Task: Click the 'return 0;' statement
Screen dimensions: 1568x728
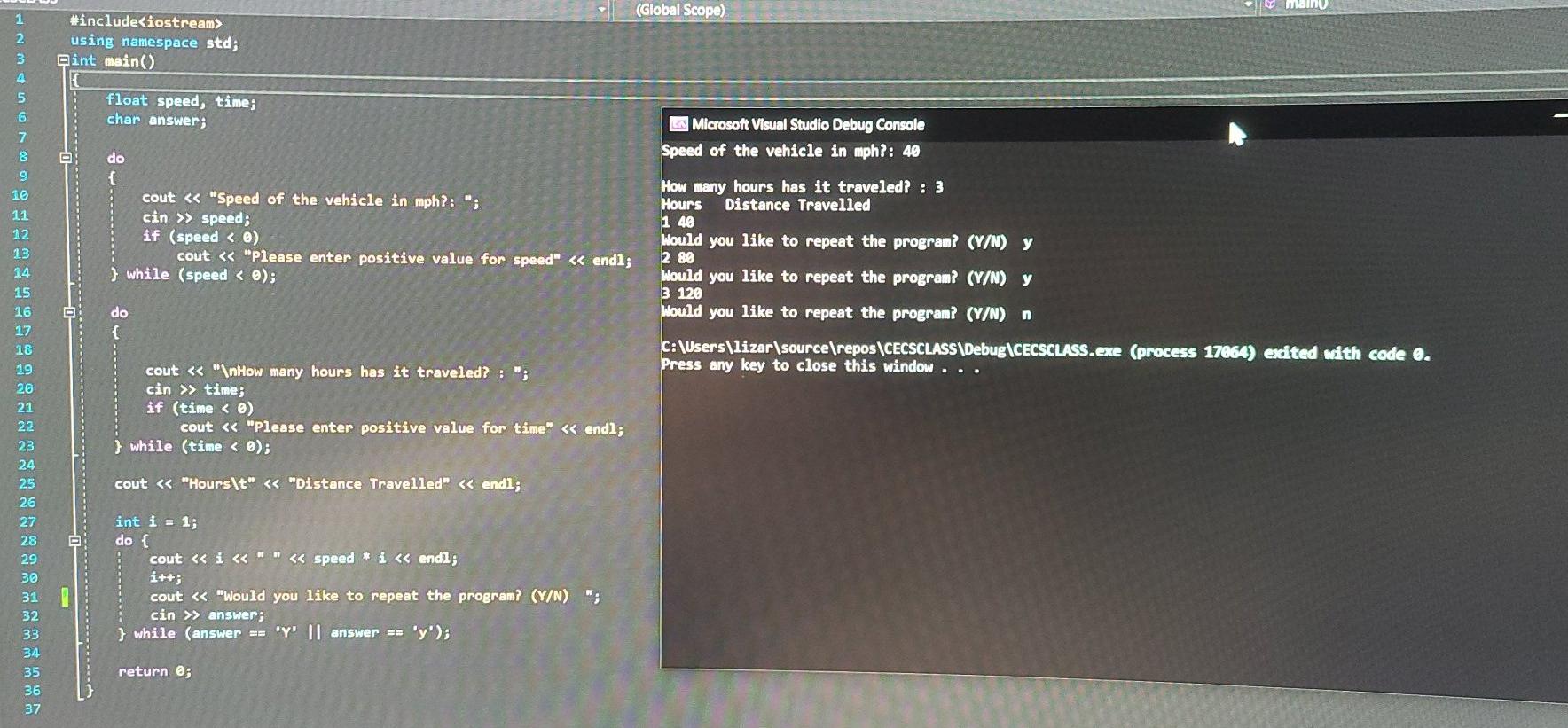Action: pos(154,671)
